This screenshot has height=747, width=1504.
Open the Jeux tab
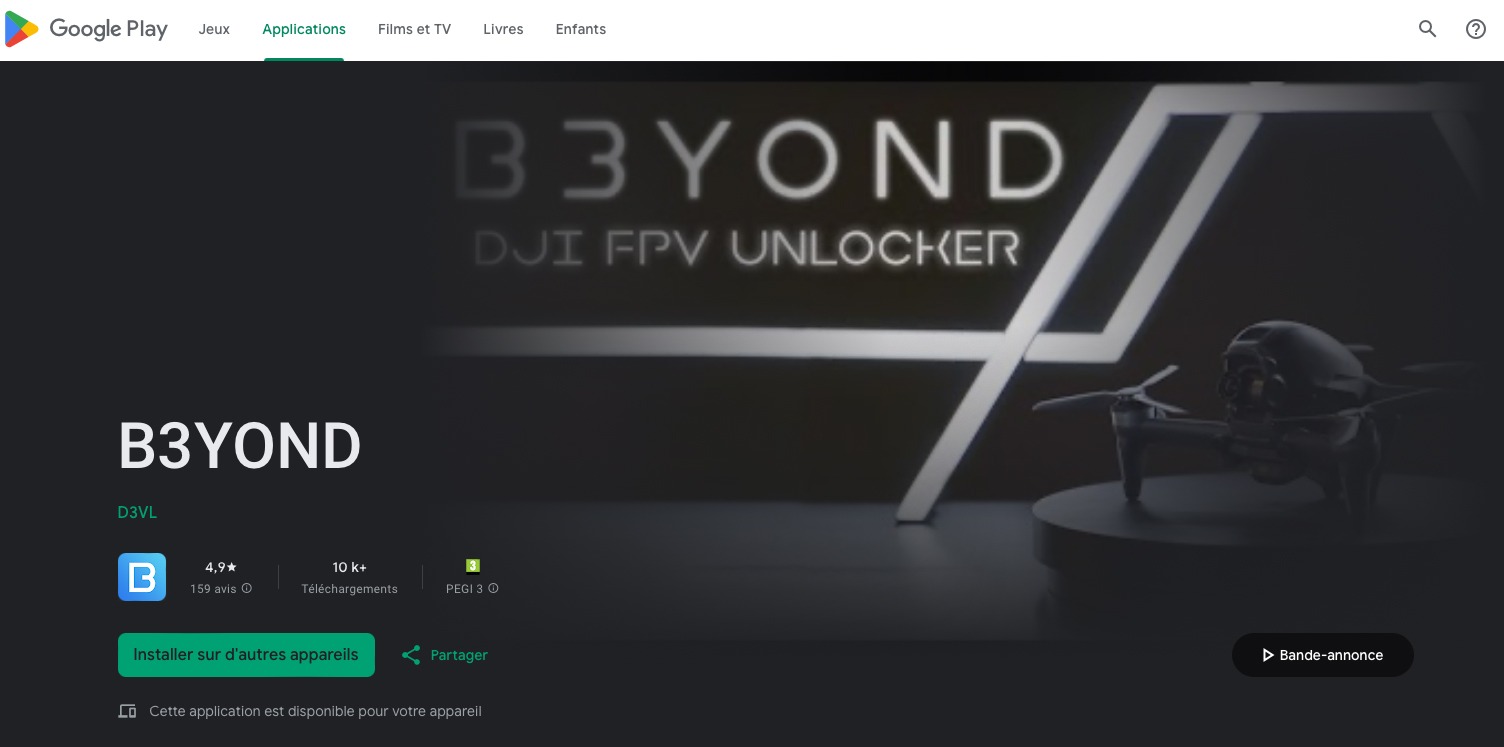tap(214, 29)
